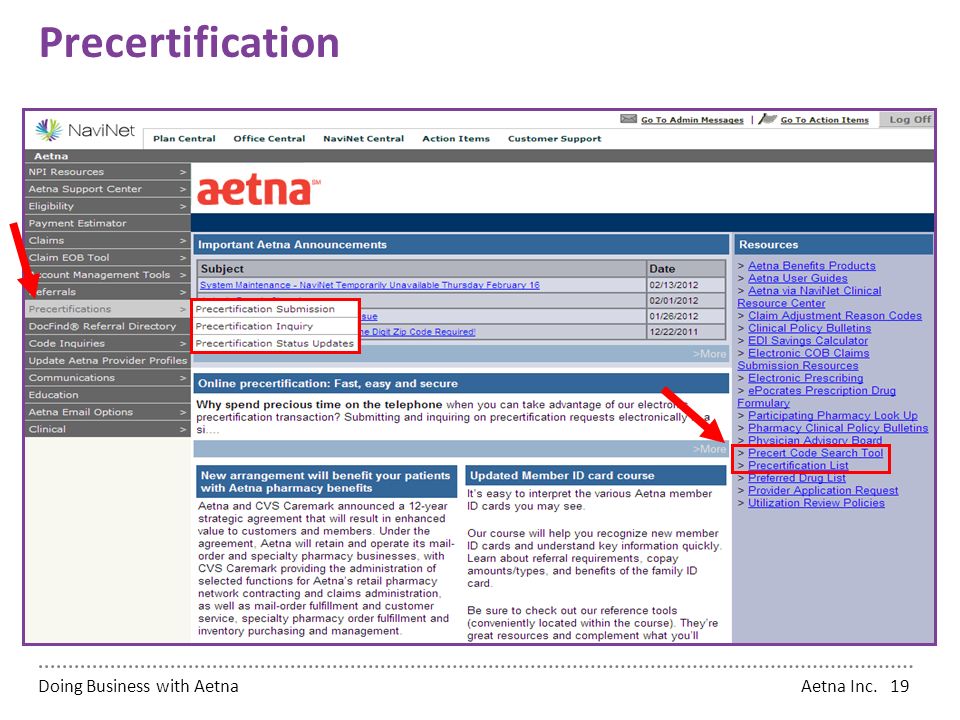Open Utilization Review Policies link

pos(816,503)
